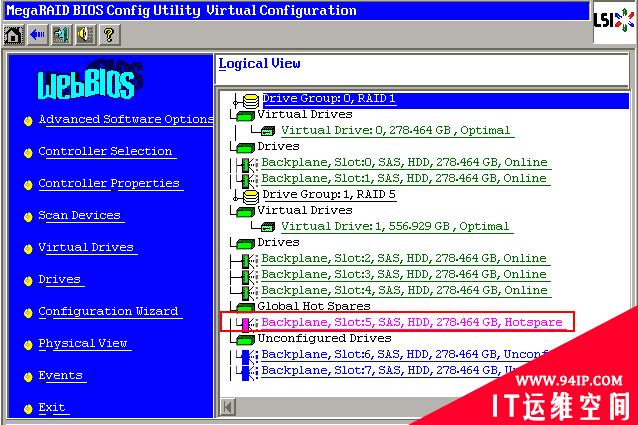This screenshot has width=638, height=425.
Task: Click the blue Slot:7 unconfigured drive icon
Action: (248, 372)
